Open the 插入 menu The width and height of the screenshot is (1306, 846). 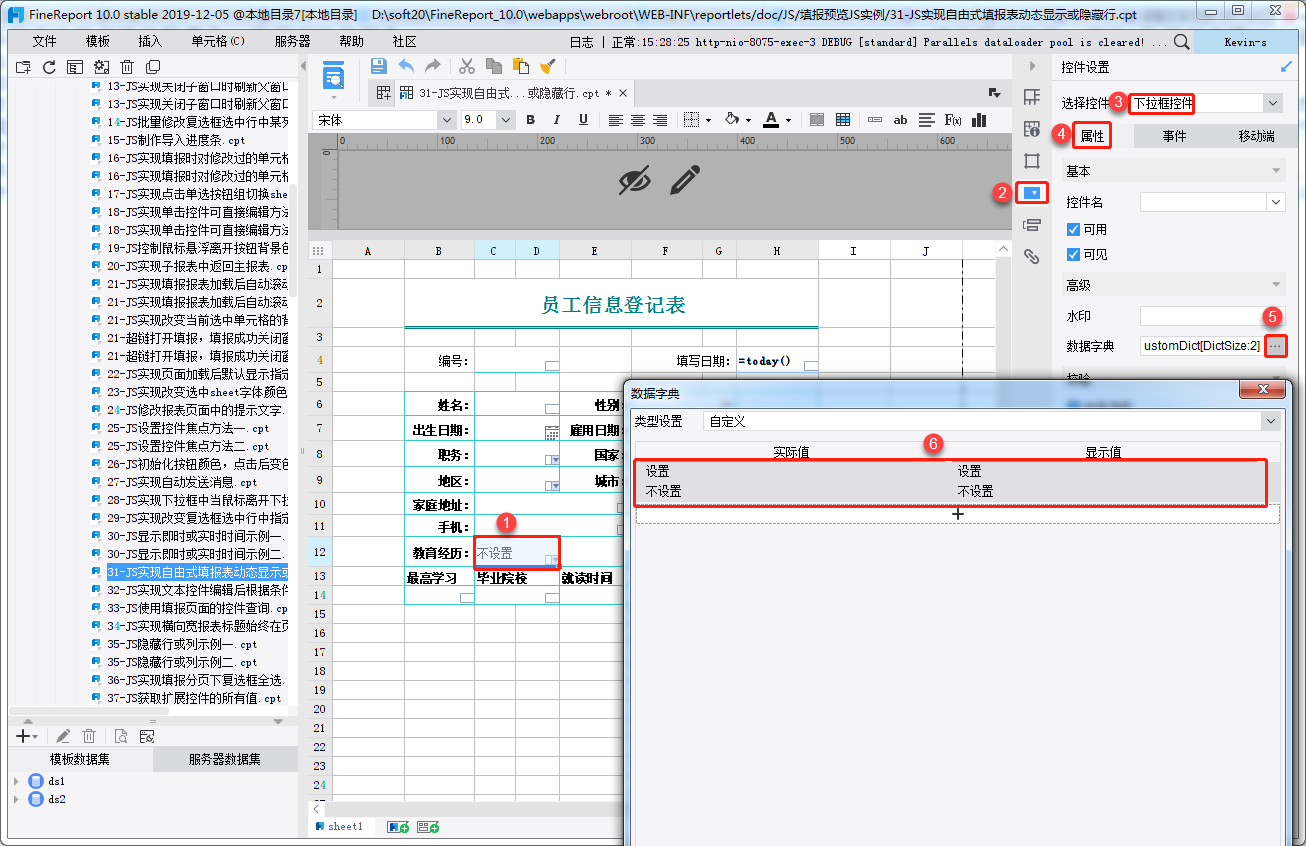pyautogui.click(x=150, y=42)
